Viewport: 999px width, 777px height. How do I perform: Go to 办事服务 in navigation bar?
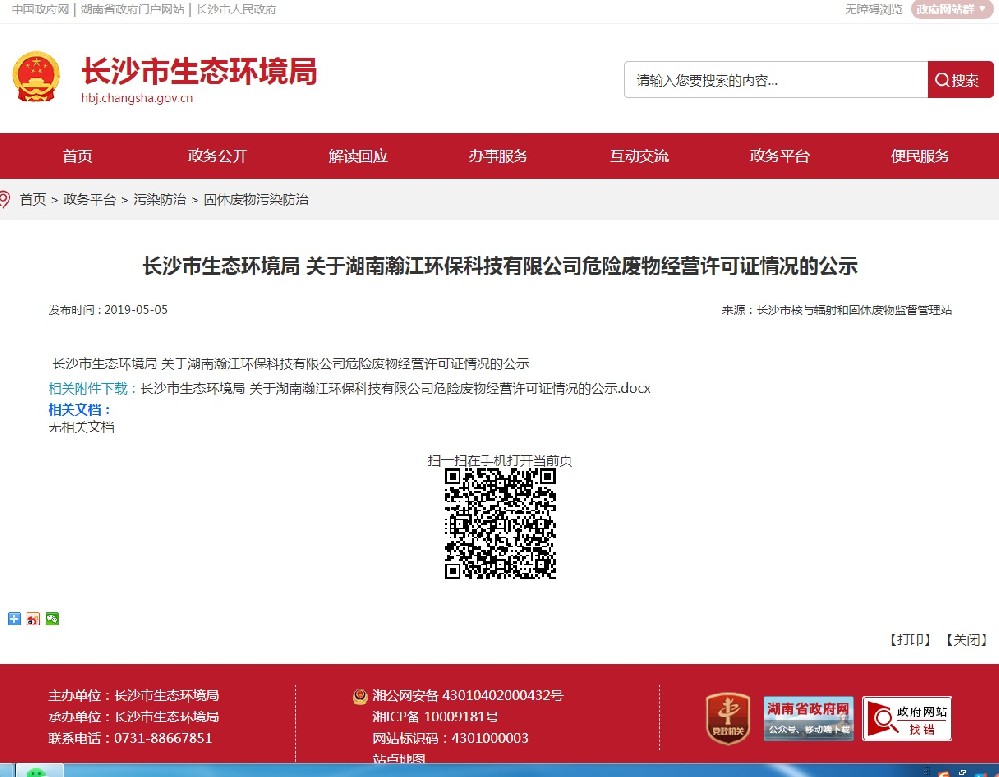[x=497, y=156]
